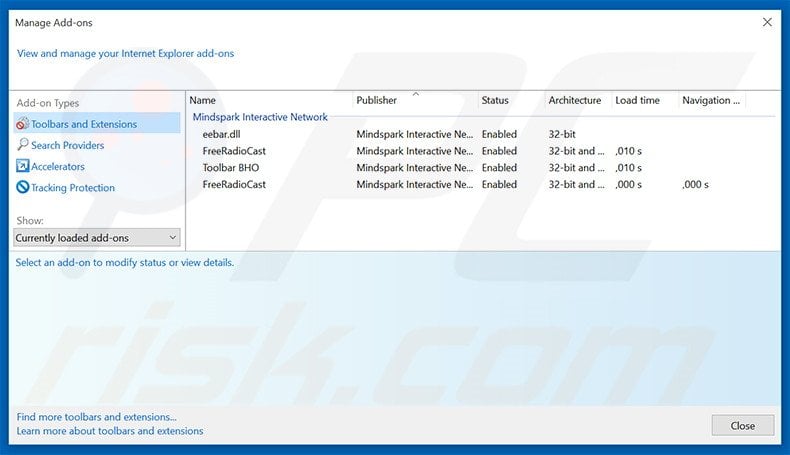Sort by the Architecture column header

coord(575,100)
